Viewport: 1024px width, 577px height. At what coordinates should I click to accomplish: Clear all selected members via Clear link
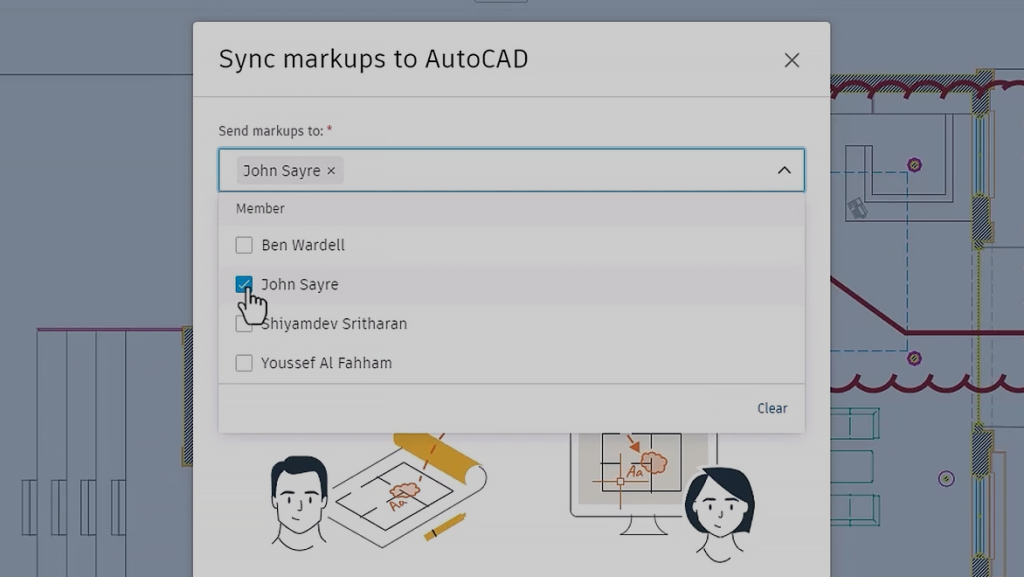point(772,408)
